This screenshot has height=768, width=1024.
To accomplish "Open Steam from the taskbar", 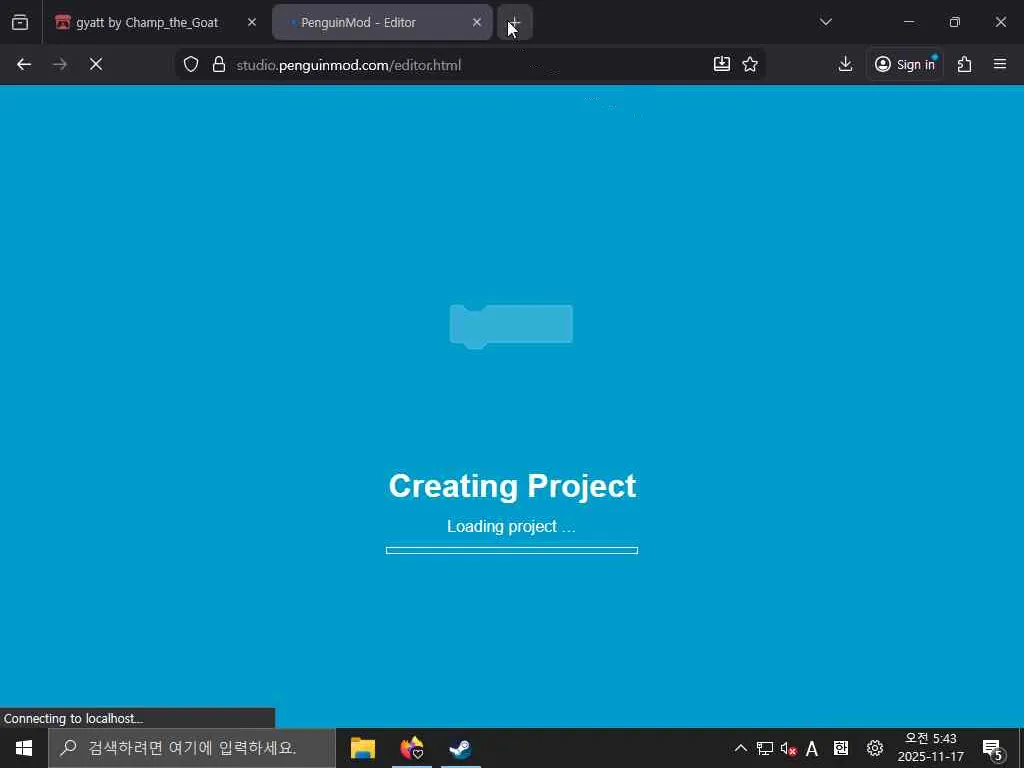I will tap(460, 748).
